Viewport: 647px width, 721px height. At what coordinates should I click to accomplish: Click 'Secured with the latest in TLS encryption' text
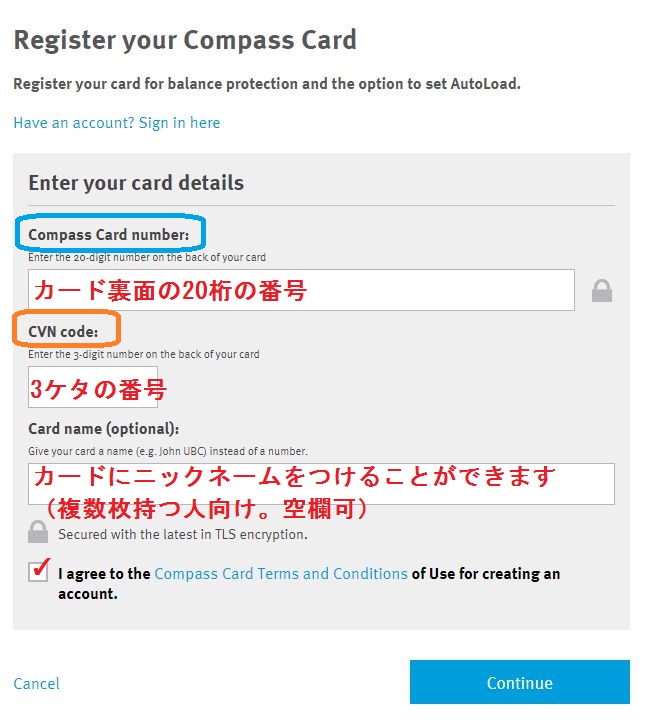182,534
